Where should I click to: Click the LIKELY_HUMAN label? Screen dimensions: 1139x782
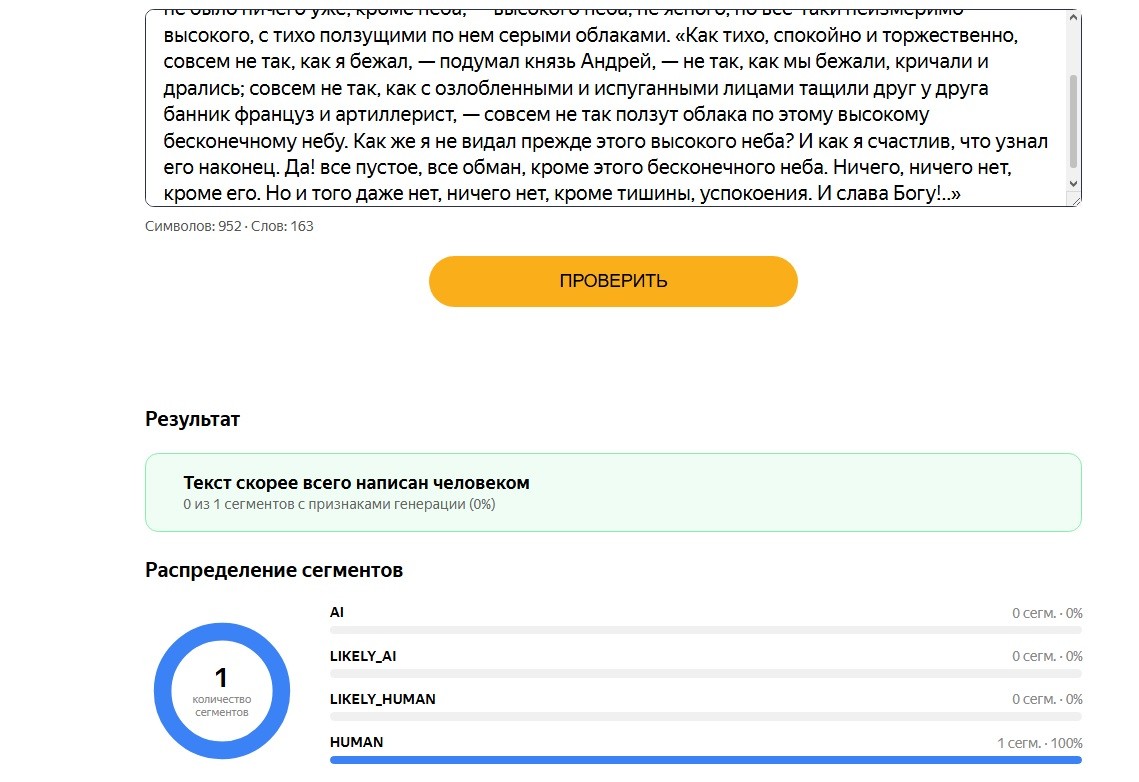tap(383, 699)
